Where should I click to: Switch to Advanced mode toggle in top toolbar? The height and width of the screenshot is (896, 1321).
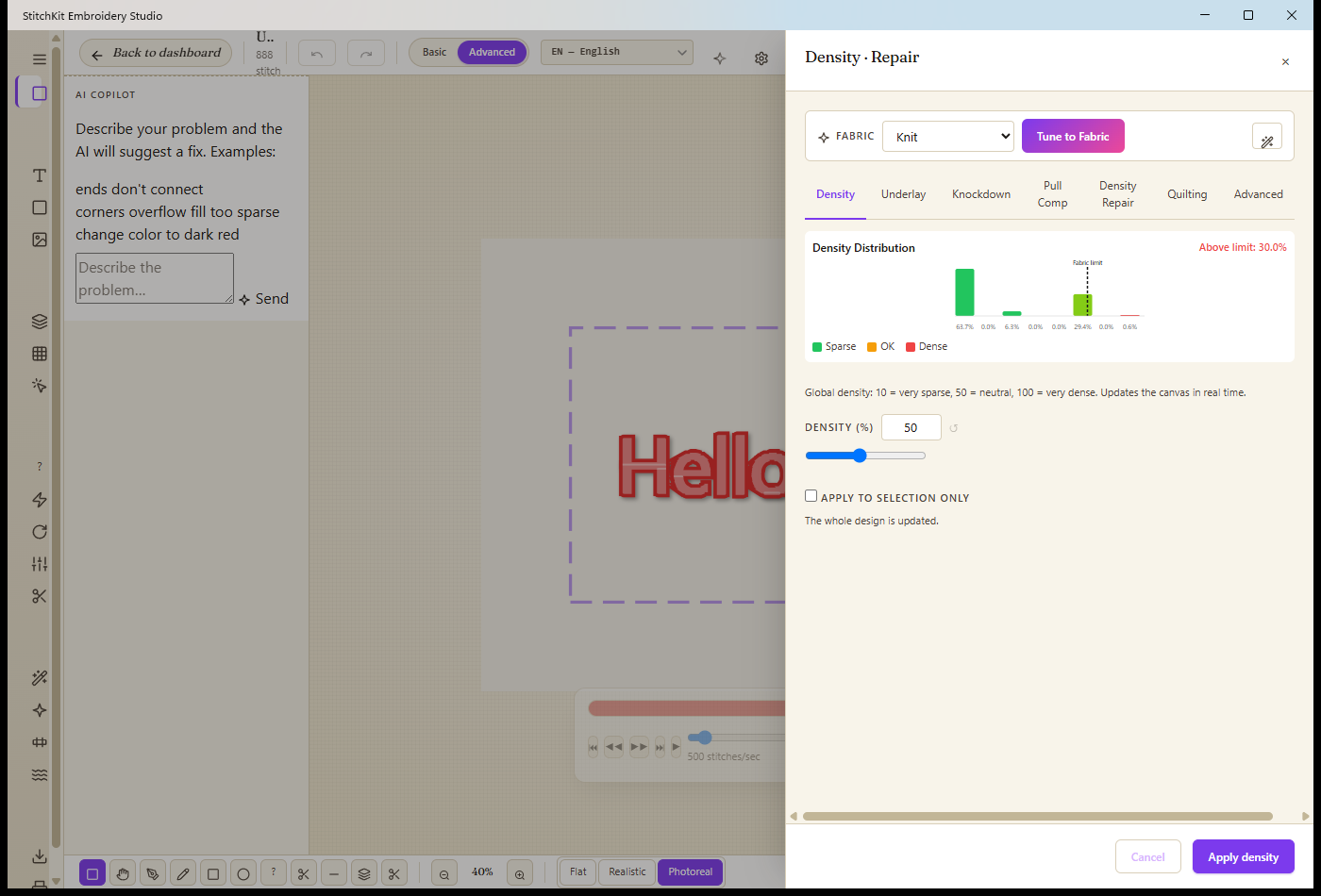[x=493, y=52]
